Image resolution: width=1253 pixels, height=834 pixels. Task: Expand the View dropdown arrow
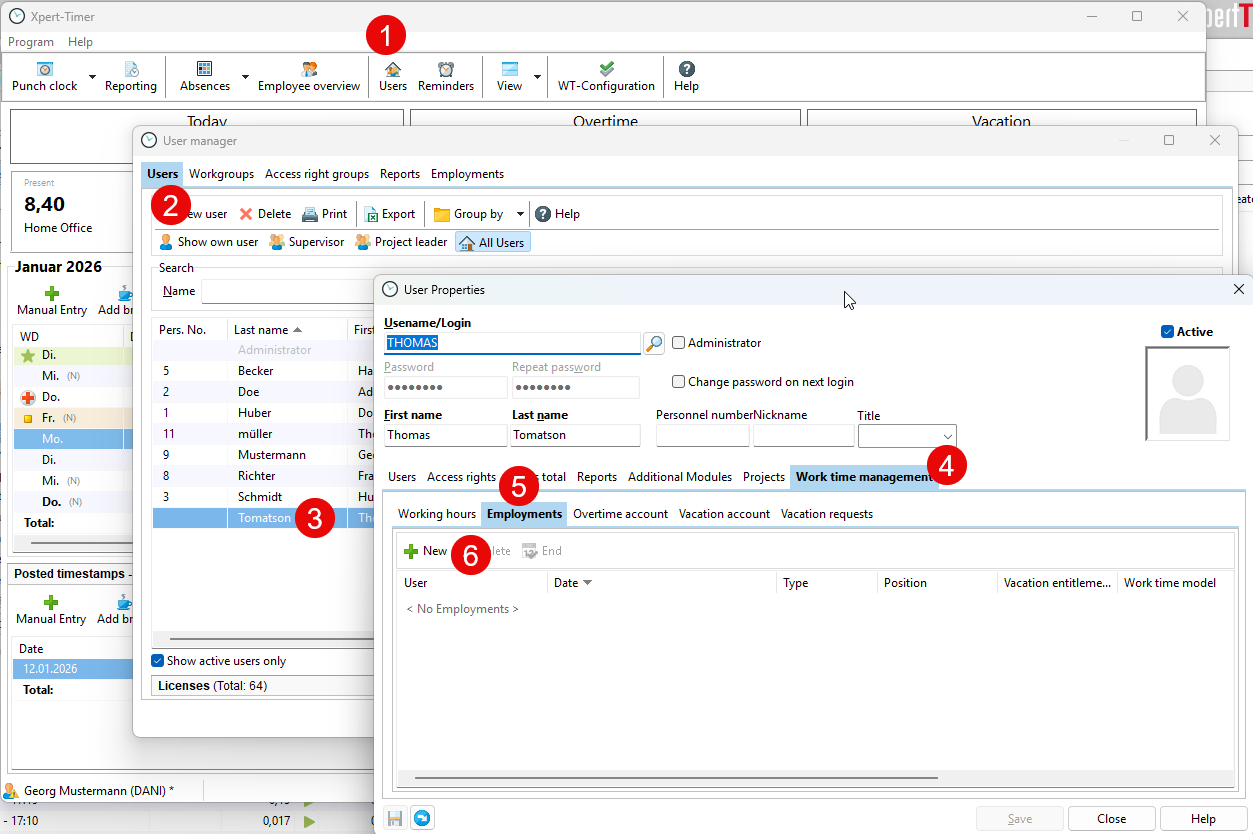[x=537, y=77]
